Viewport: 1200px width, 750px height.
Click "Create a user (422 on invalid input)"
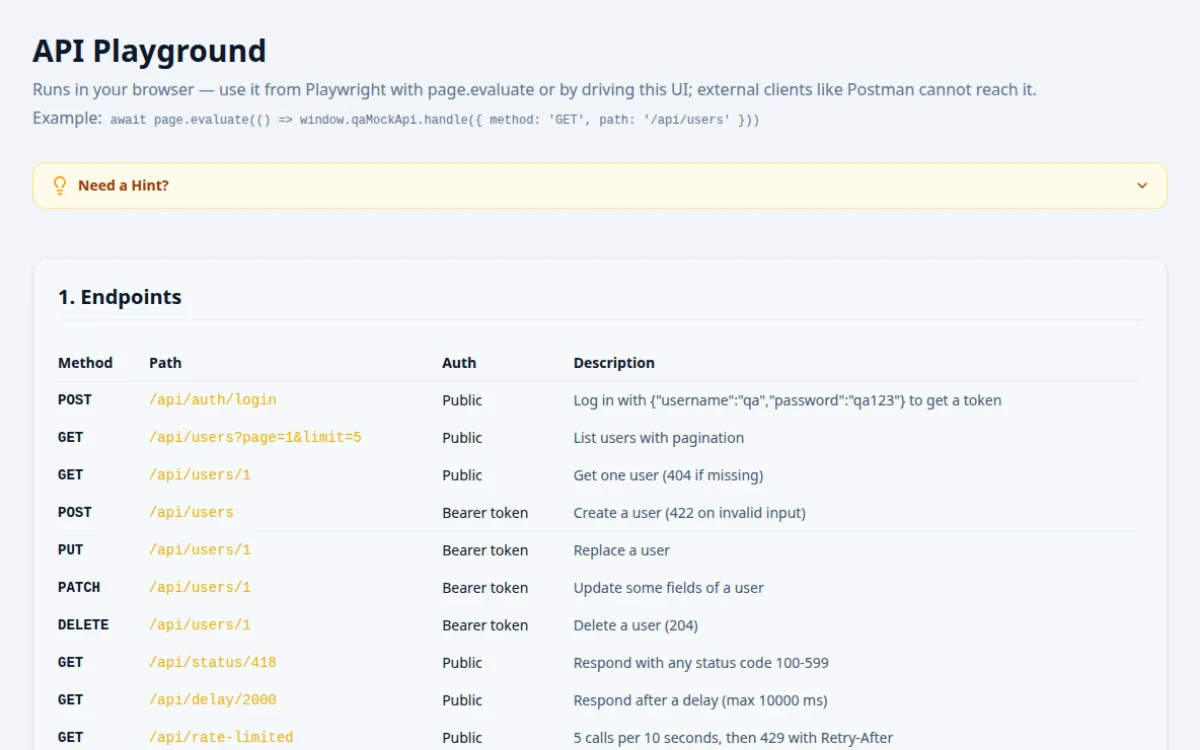coord(689,512)
